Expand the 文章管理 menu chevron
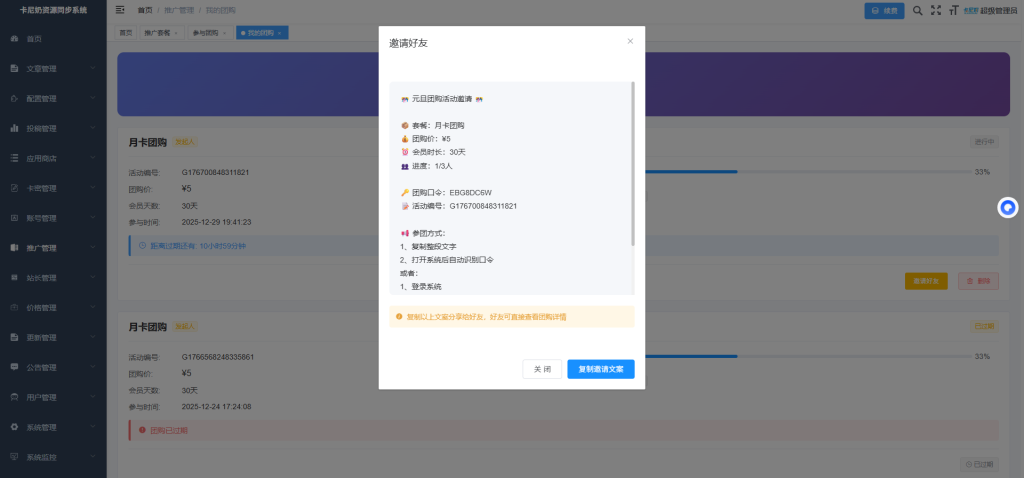The image size is (1024, 478). click(93, 69)
